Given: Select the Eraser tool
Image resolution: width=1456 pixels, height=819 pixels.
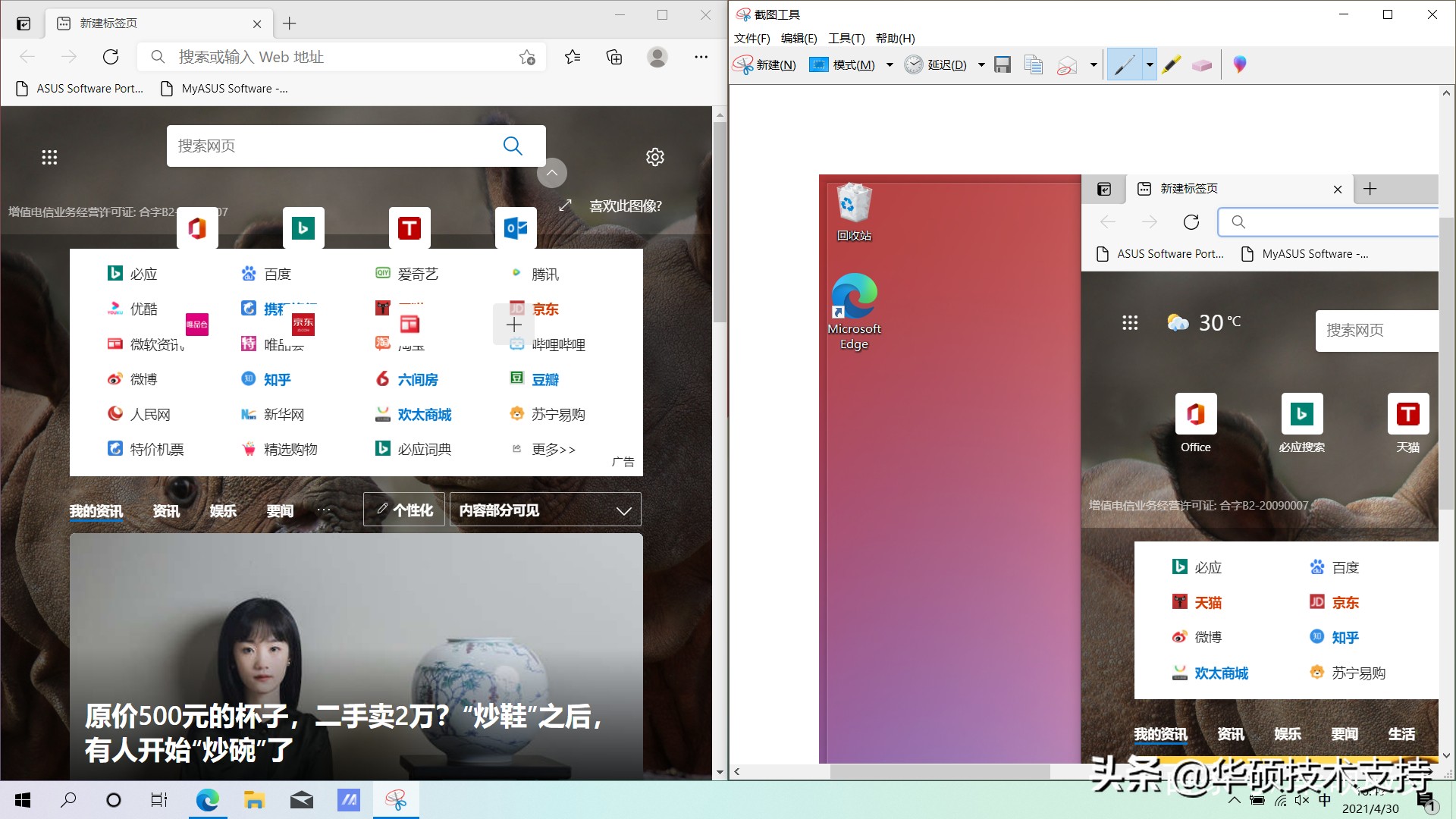Looking at the screenshot, I should [x=1202, y=64].
